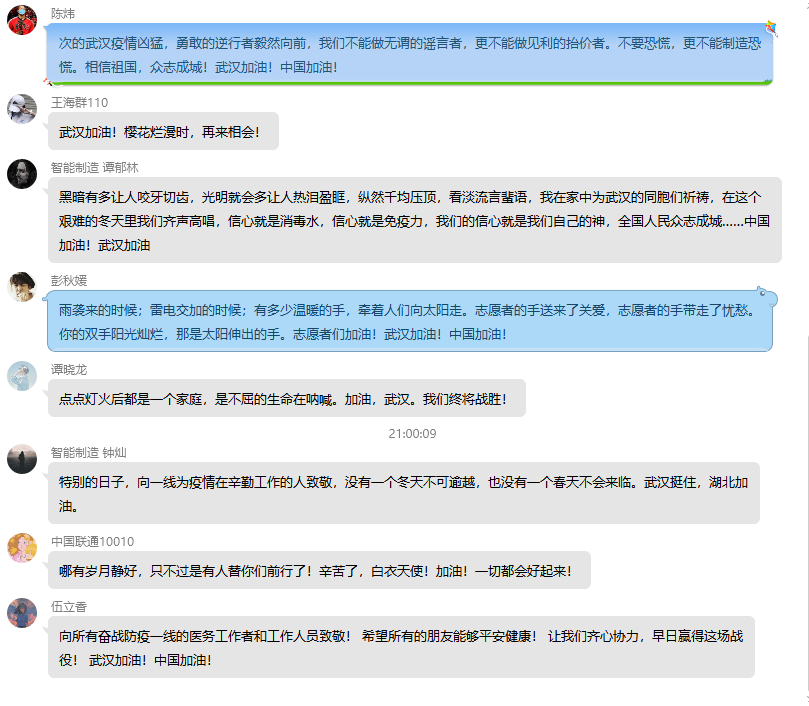Click 谭郁林's long gray message bubble

pos(414,221)
